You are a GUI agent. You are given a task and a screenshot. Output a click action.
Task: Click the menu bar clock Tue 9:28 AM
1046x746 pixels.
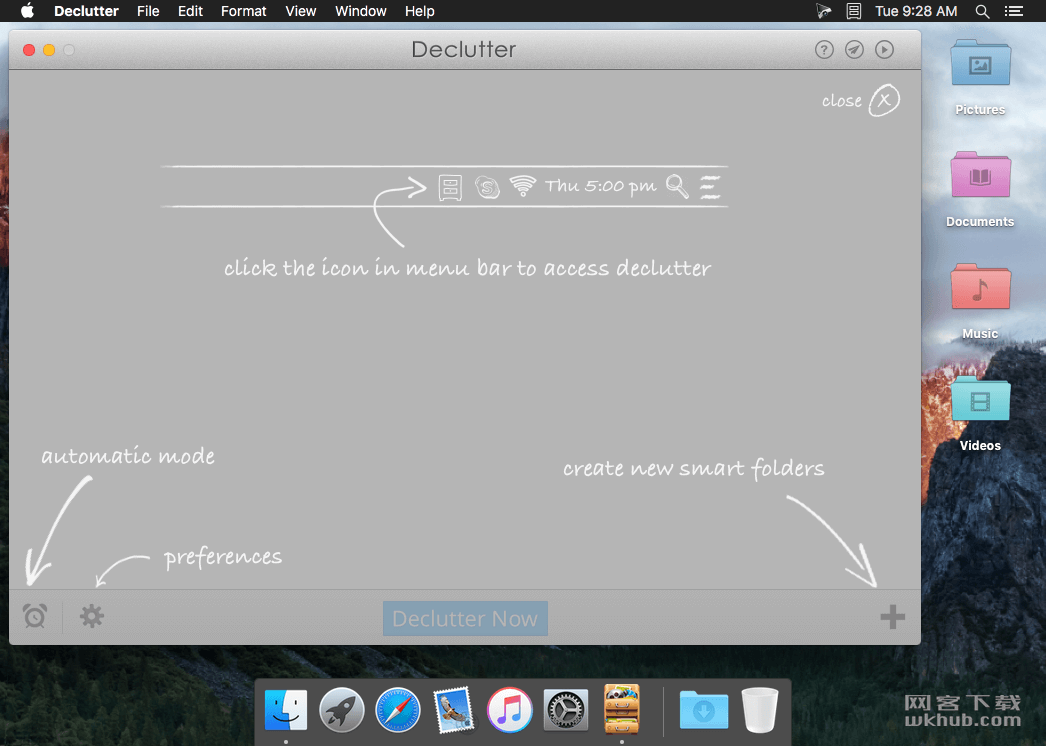pyautogui.click(x=916, y=11)
